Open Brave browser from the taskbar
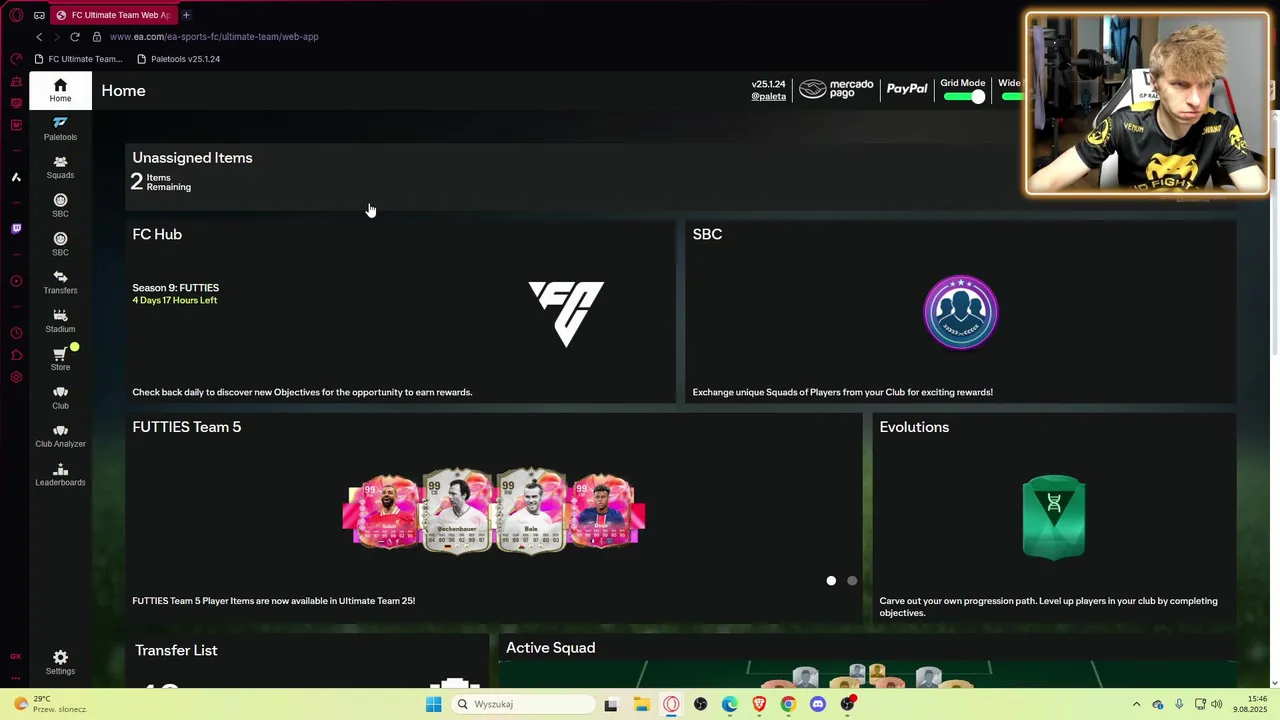This screenshot has width=1280, height=720. point(759,704)
